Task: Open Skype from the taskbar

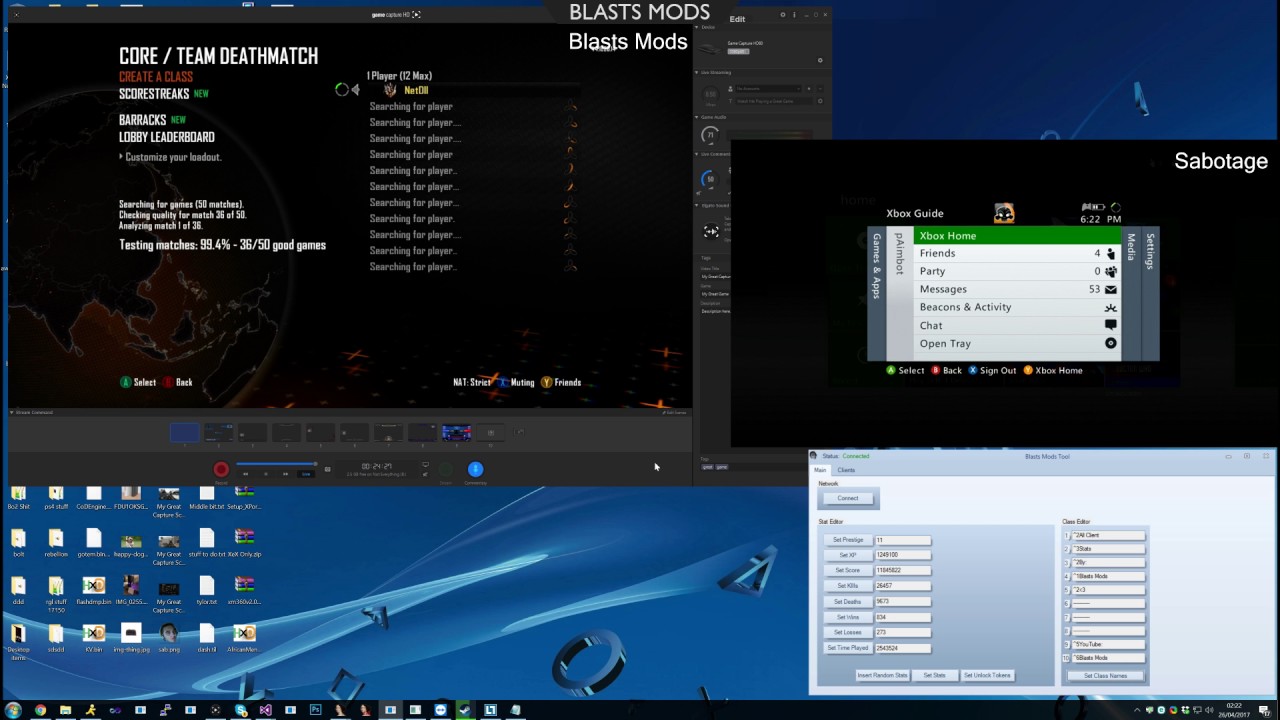Action: point(240,710)
